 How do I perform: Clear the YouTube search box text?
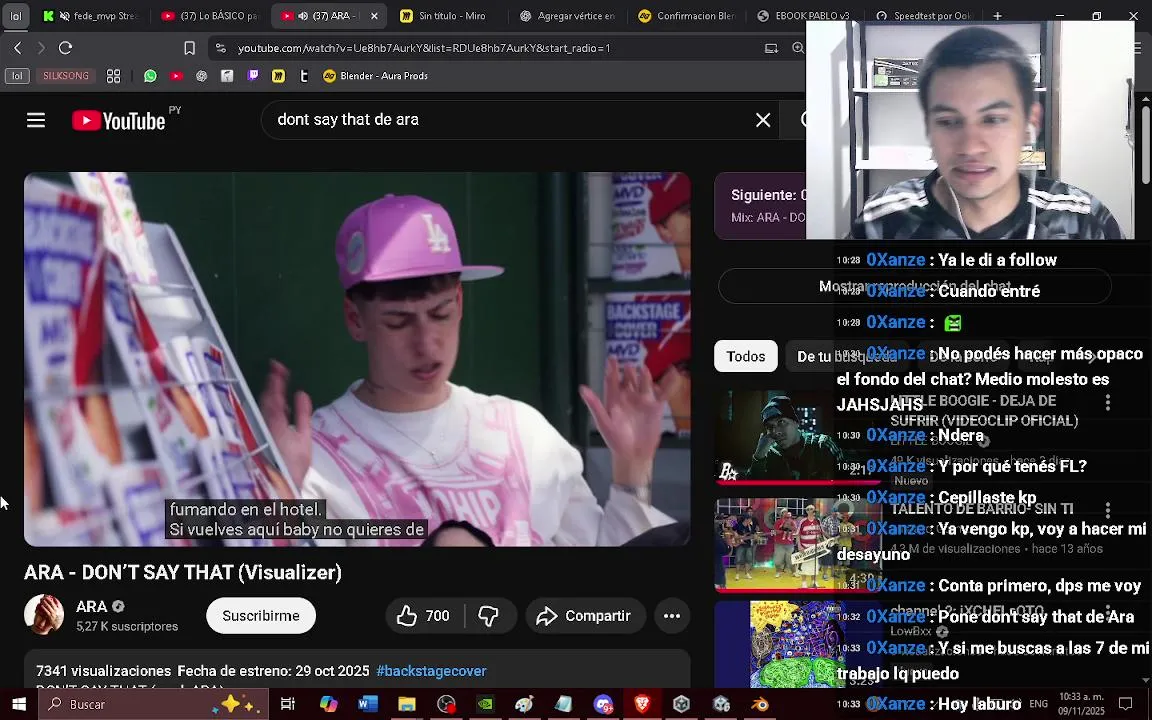(x=763, y=120)
